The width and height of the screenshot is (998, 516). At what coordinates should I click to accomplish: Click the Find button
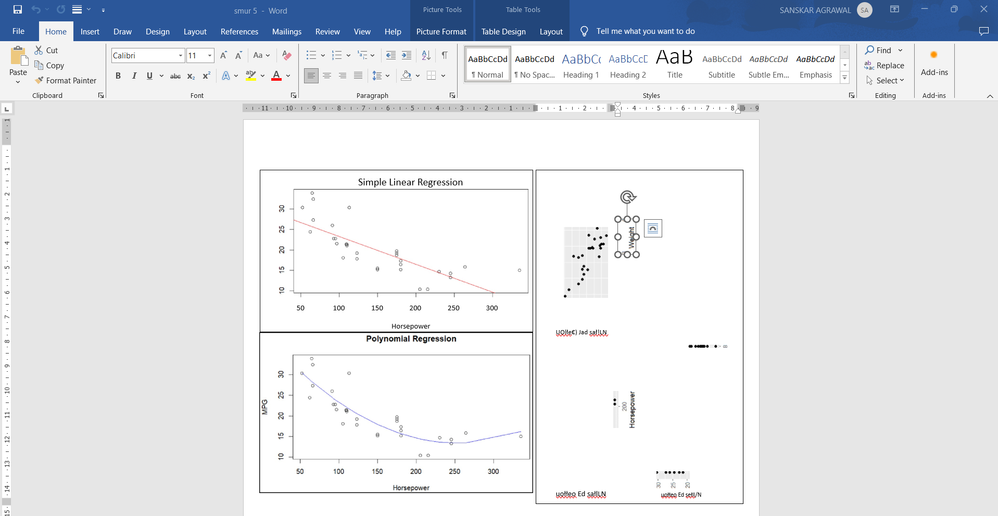tap(883, 50)
